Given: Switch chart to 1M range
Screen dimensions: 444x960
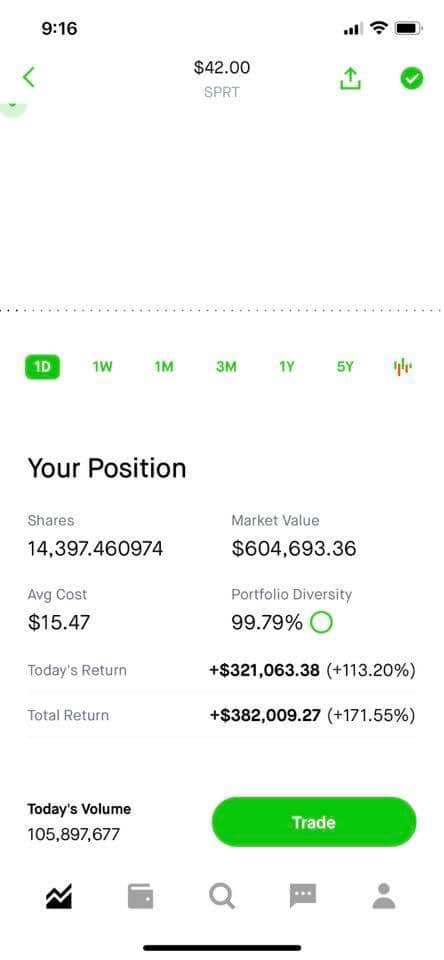Looking at the screenshot, I should [x=164, y=367].
